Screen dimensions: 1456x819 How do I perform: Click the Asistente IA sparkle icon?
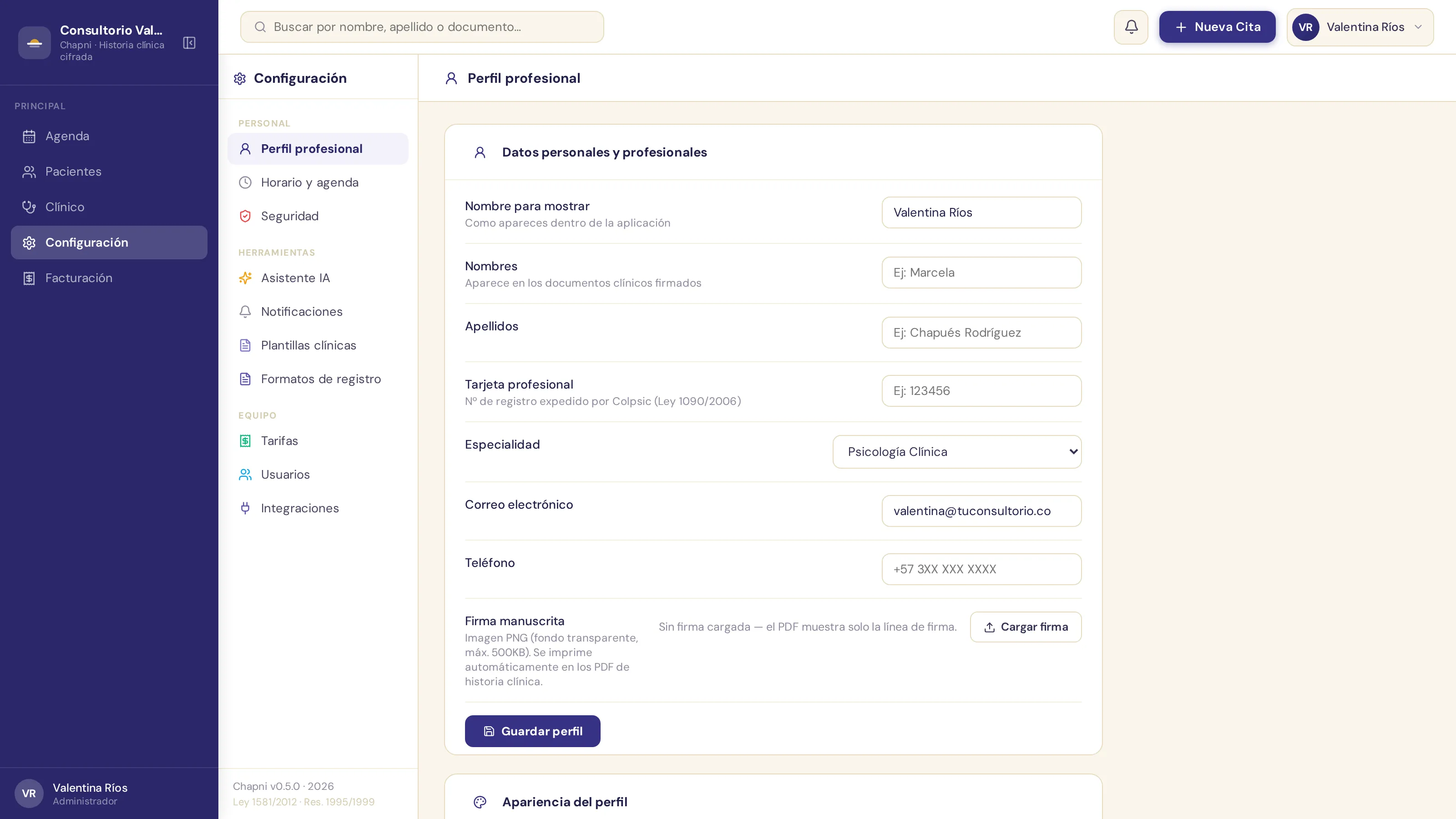[245, 278]
